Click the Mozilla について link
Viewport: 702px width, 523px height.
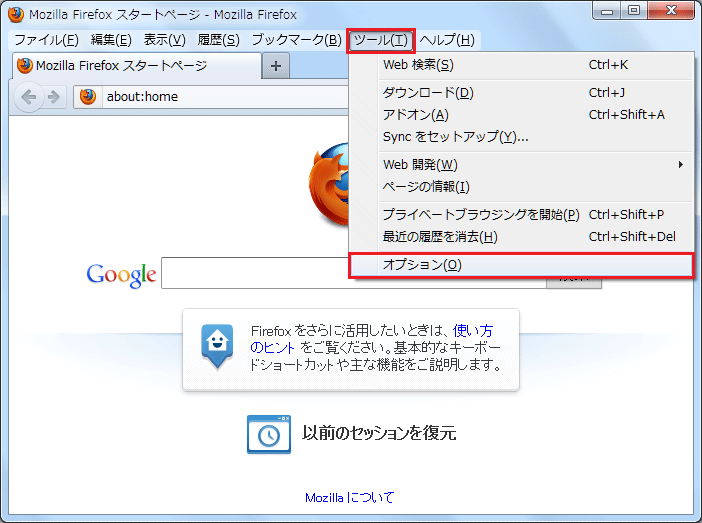[x=350, y=497]
